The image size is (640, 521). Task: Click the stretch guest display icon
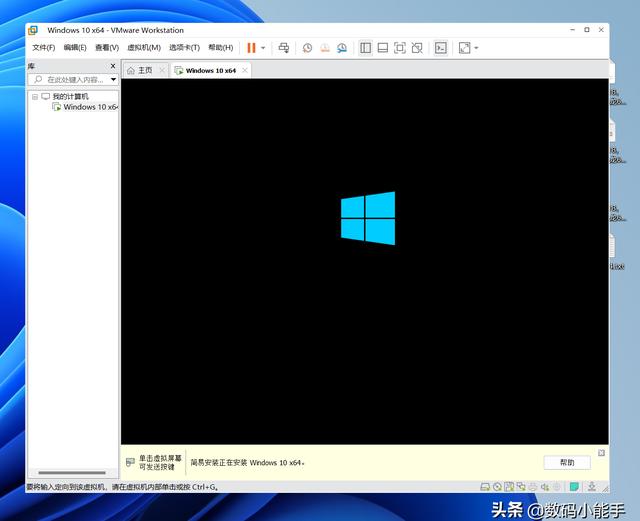pyautogui.click(x=464, y=48)
